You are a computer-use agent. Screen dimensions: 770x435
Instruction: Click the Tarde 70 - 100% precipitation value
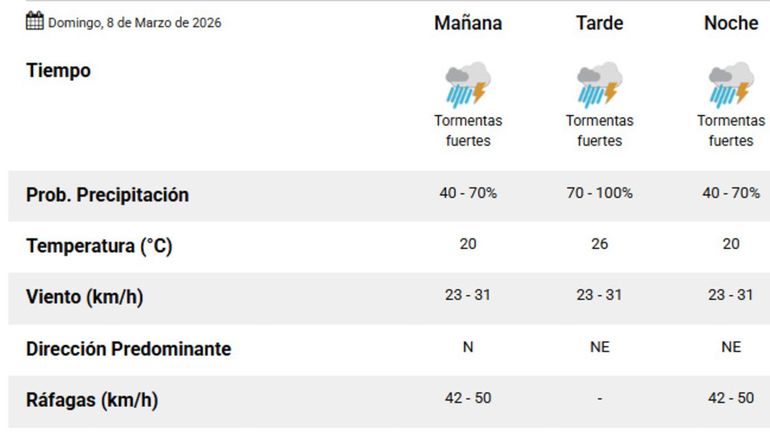(599, 193)
